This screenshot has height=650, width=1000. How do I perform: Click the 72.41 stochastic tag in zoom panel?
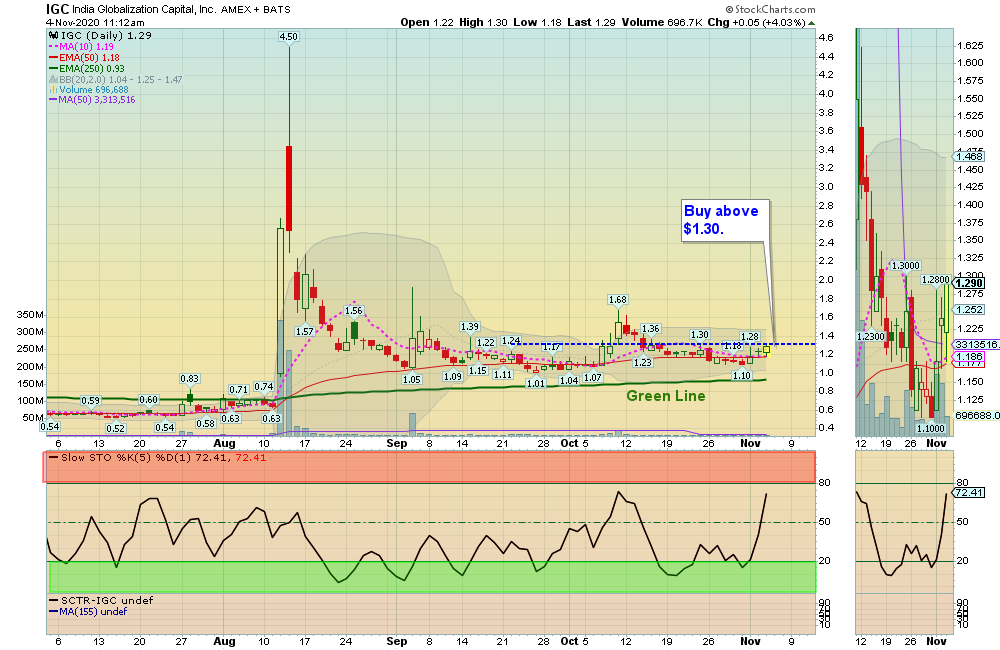(969, 492)
